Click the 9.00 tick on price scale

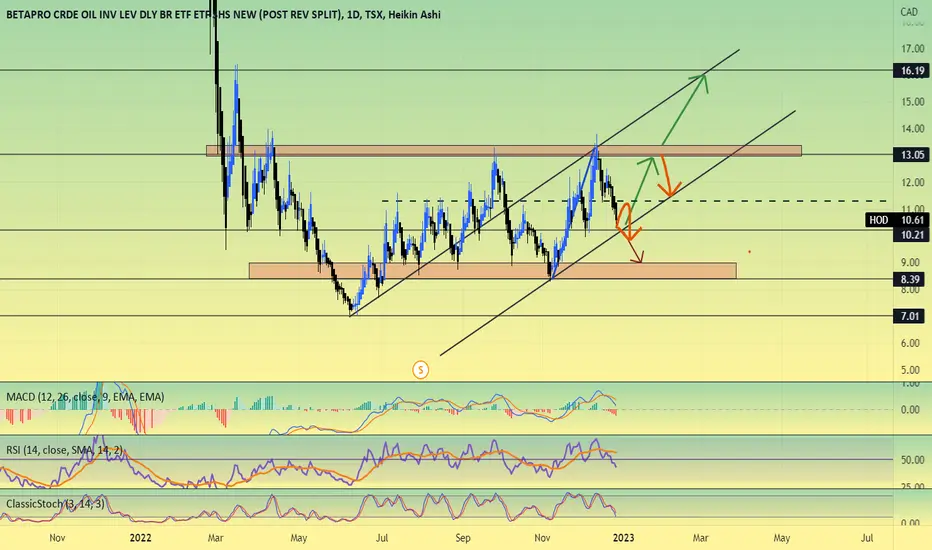911,262
